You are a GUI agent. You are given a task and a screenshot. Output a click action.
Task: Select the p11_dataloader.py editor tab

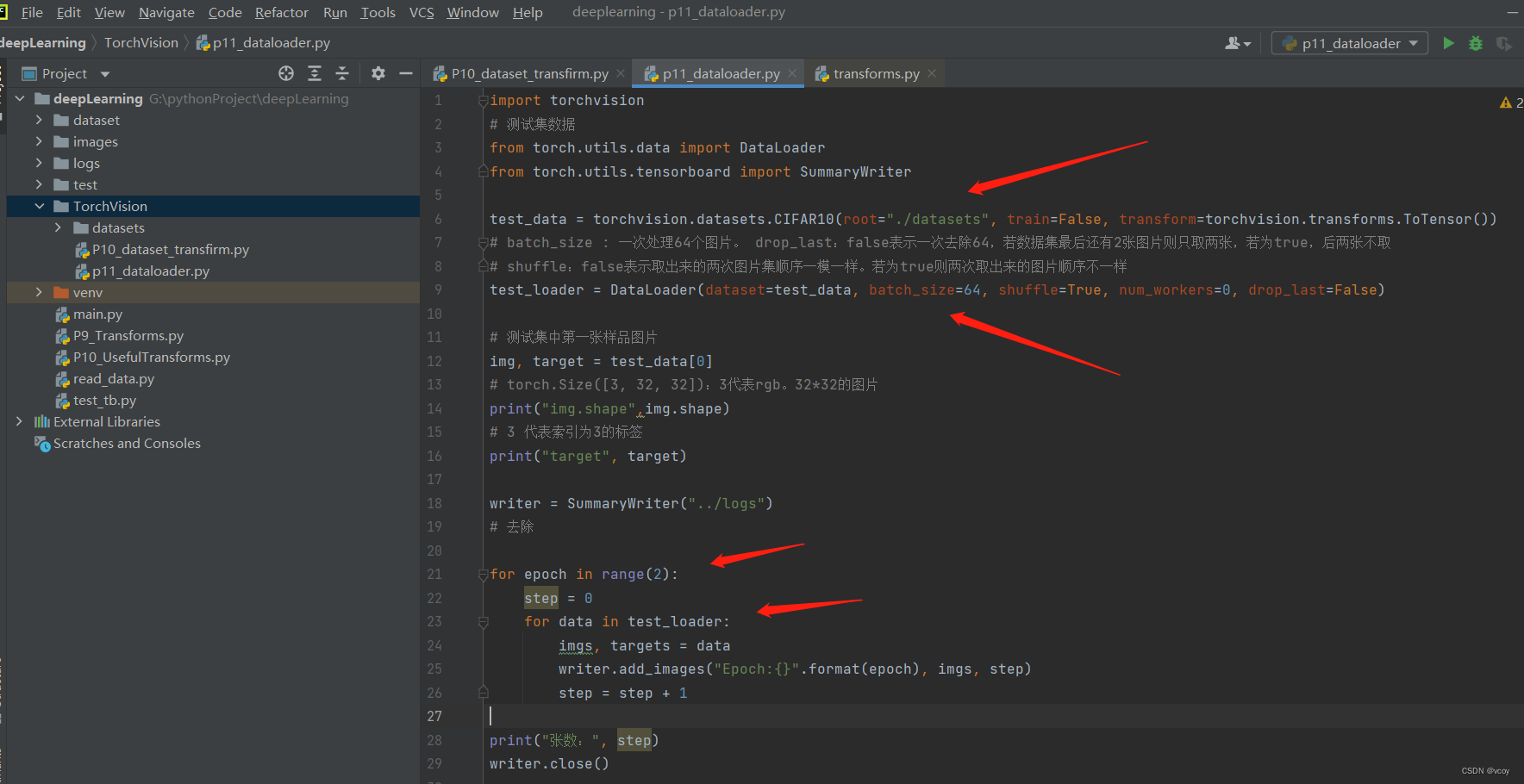[718, 74]
